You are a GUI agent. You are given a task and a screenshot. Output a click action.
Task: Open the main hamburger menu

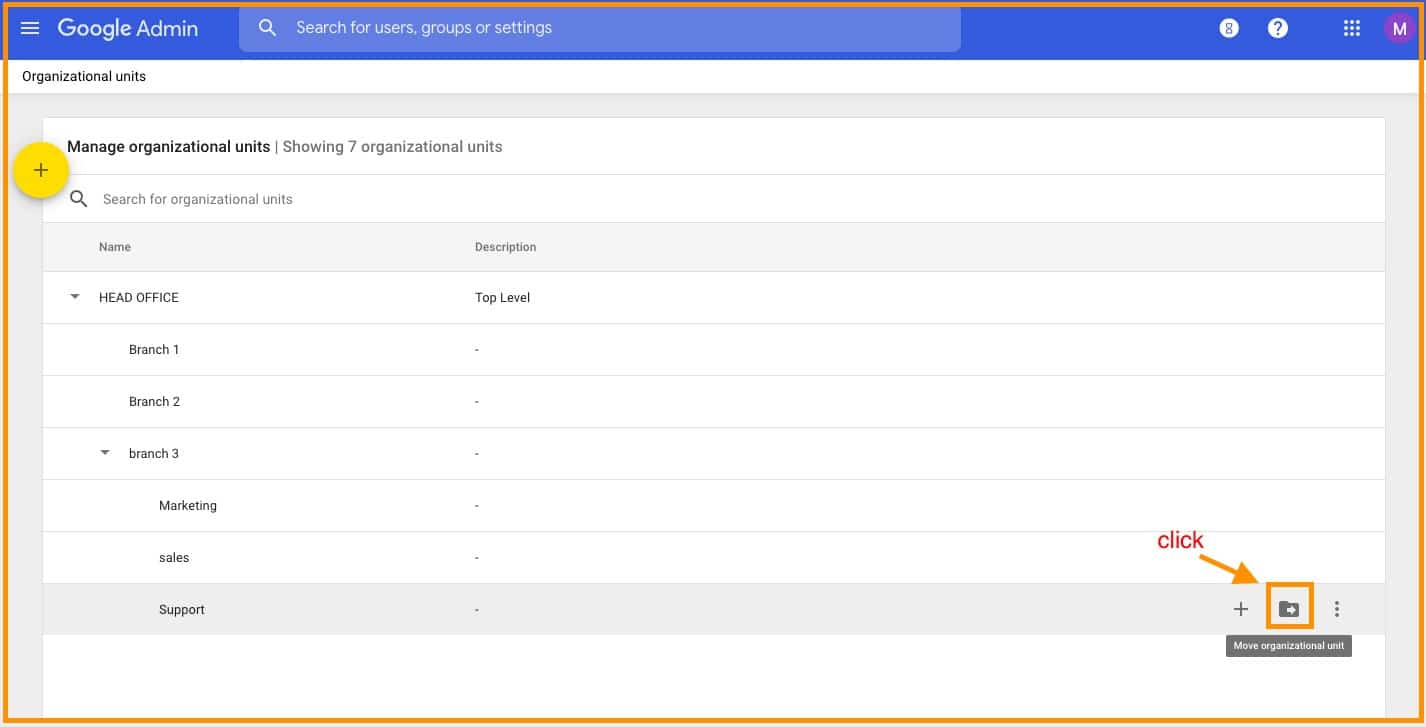[x=30, y=28]
